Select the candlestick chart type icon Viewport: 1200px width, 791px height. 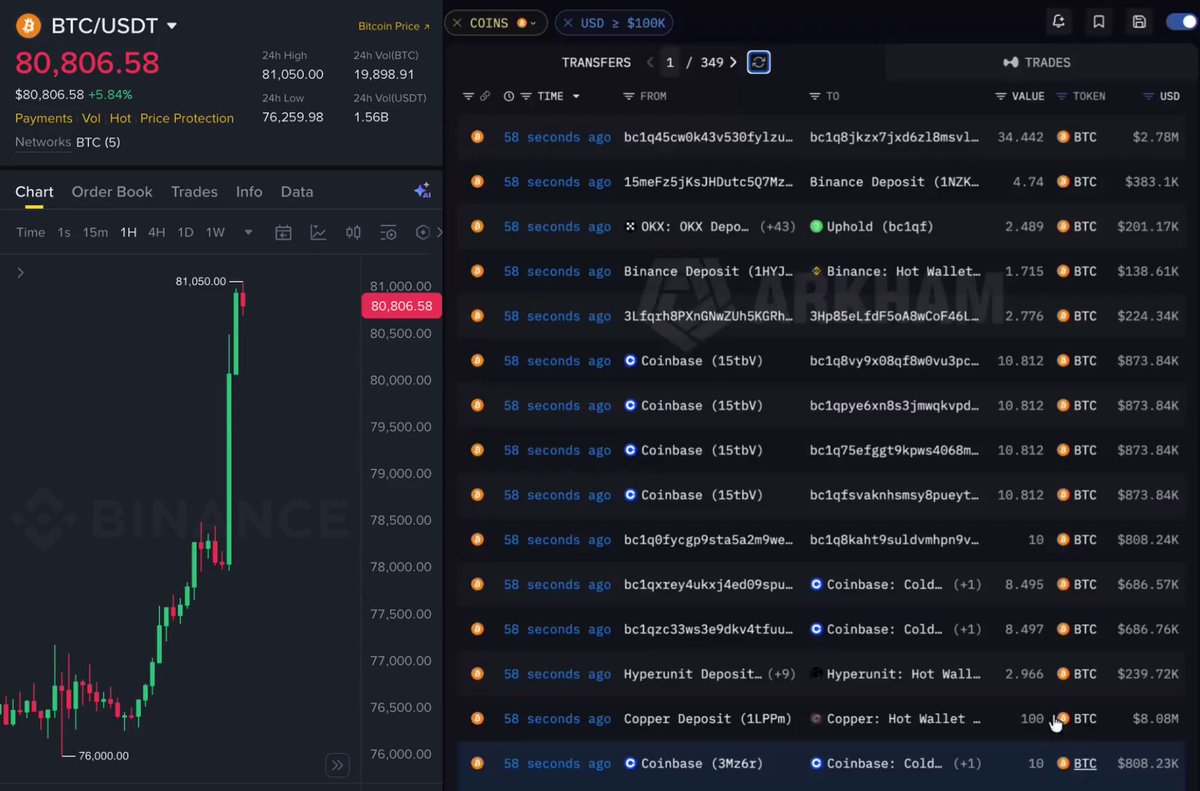pyautogui.click(x=353, y=232)
